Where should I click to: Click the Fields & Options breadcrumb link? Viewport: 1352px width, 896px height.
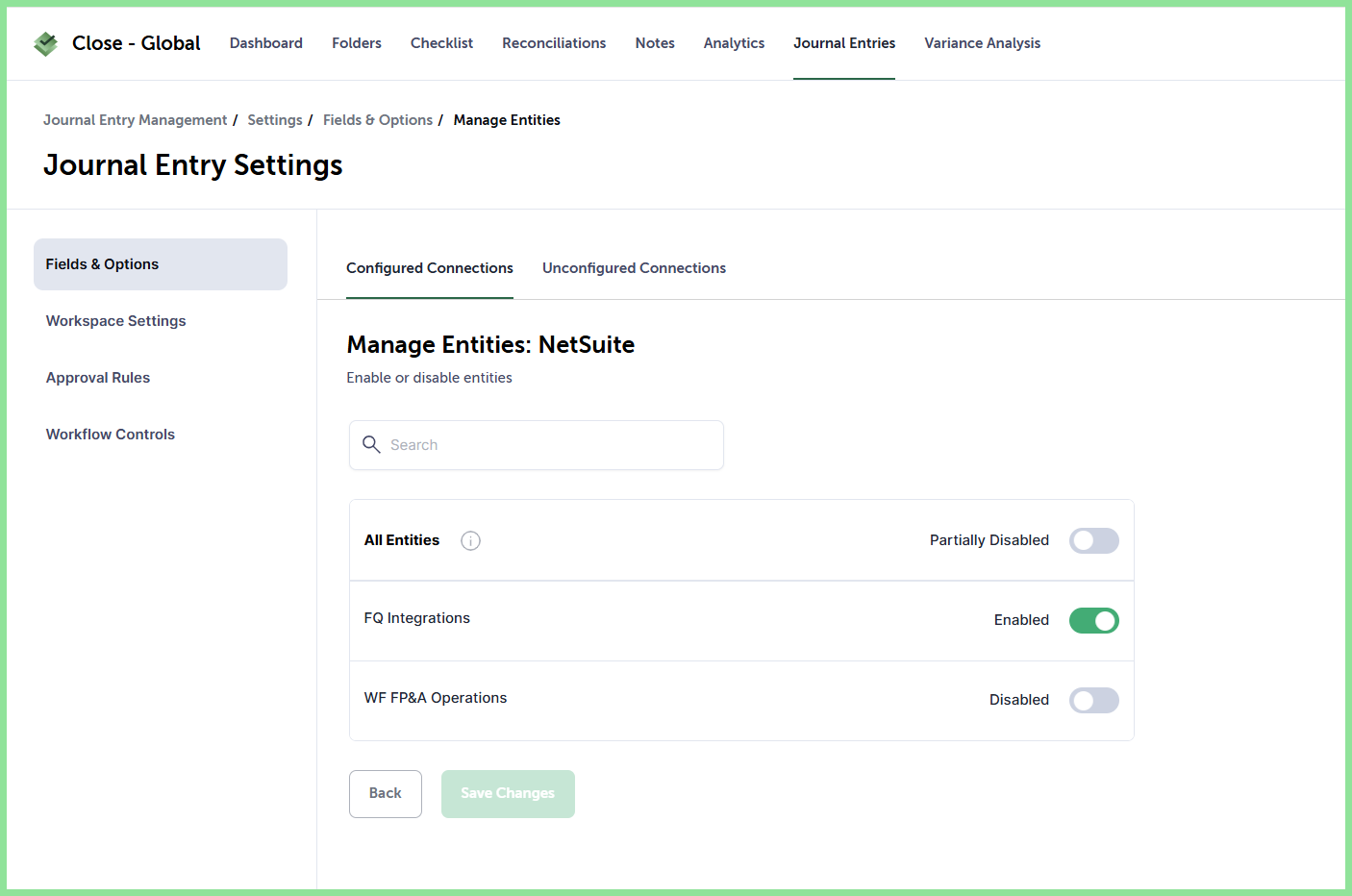click(x=378, y=120)
